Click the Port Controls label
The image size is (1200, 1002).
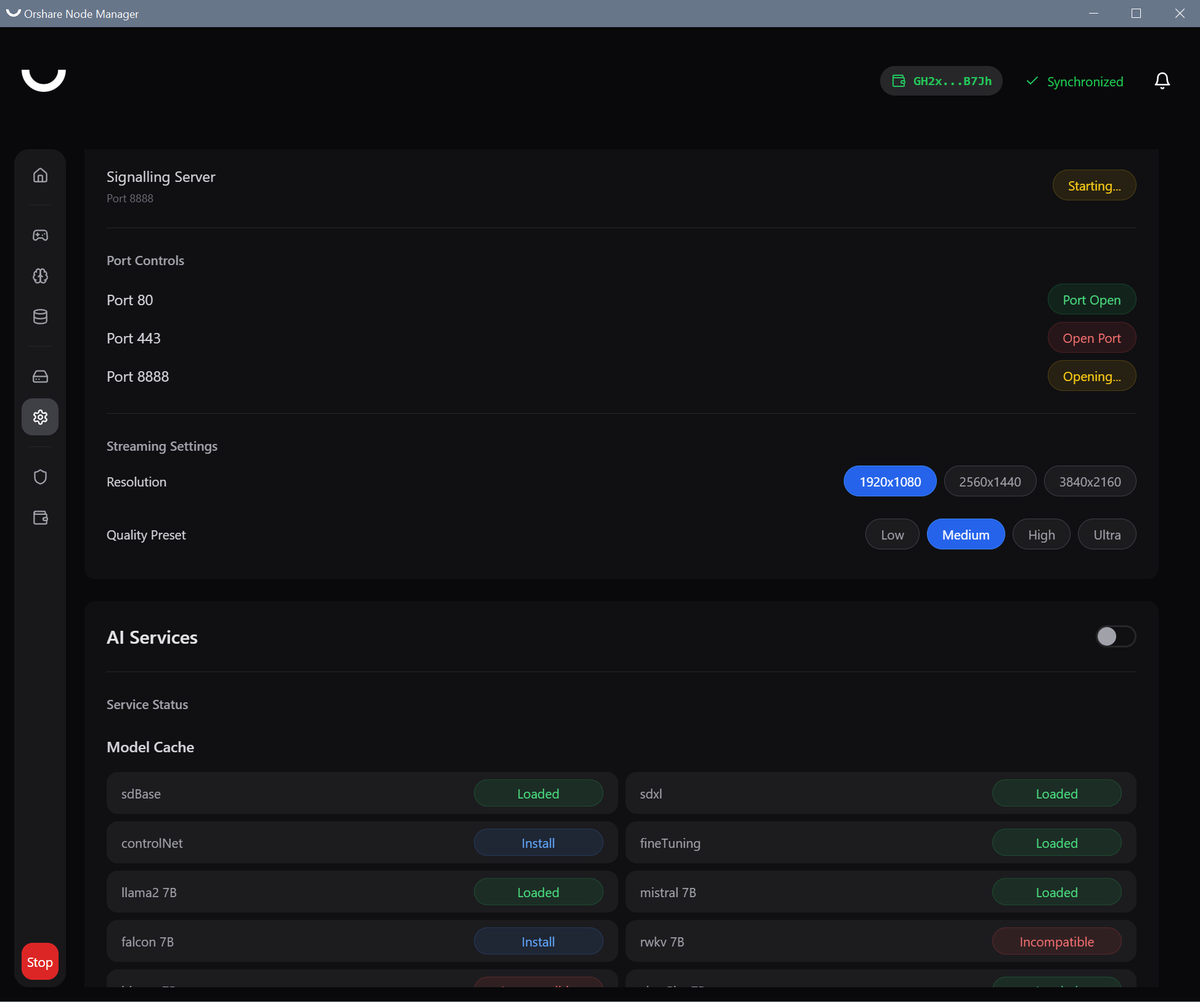coord(146,260)
